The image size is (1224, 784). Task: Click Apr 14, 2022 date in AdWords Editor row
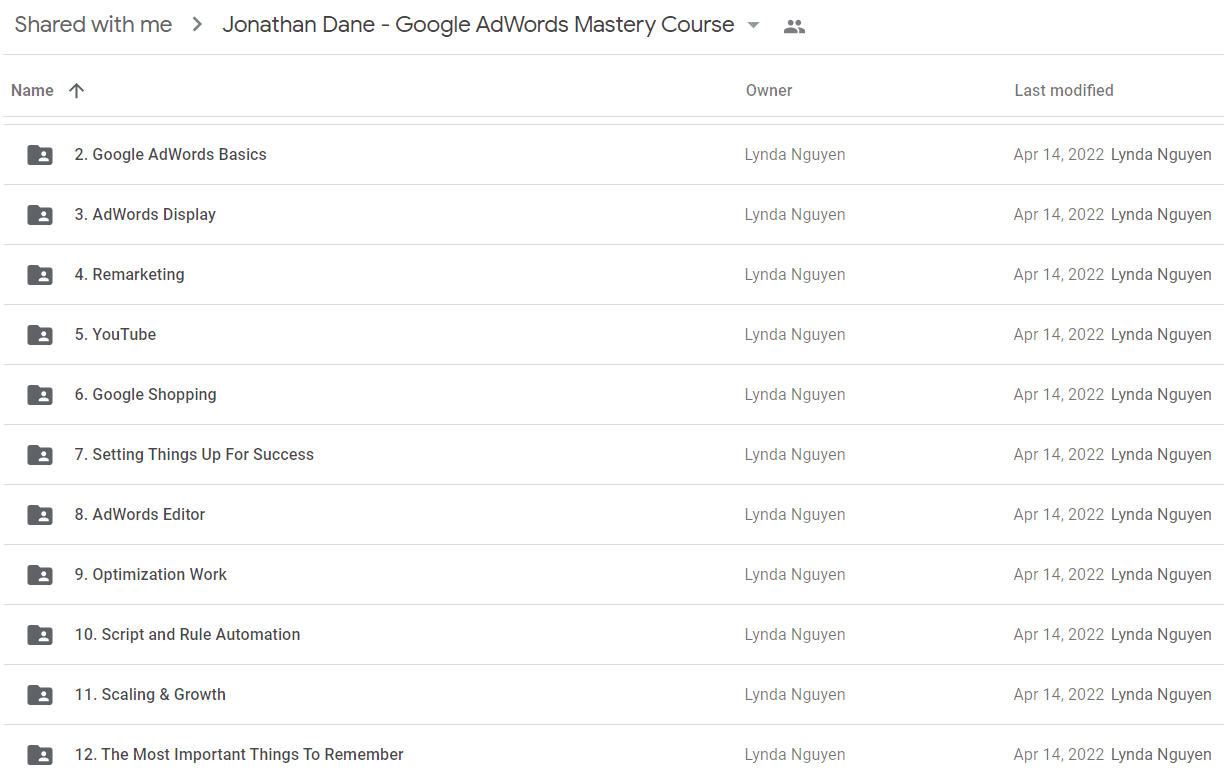click(1059, 514)
